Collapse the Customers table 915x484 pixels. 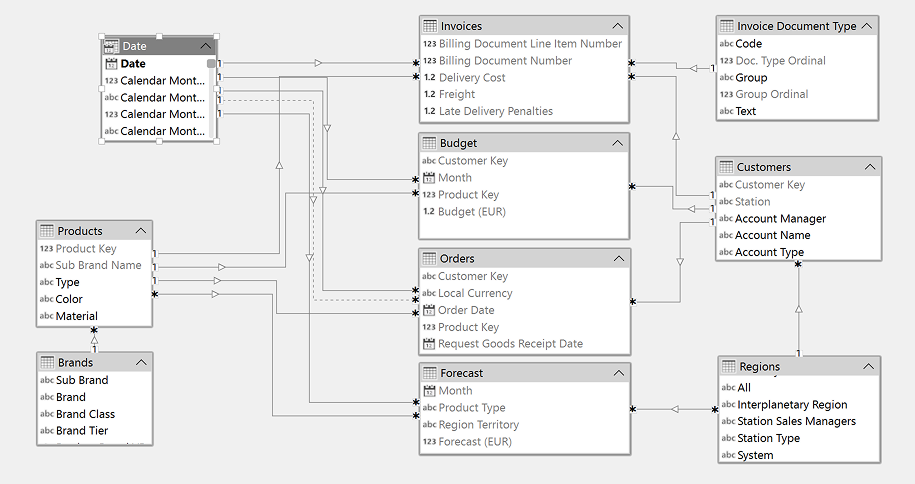pos(869,167)
